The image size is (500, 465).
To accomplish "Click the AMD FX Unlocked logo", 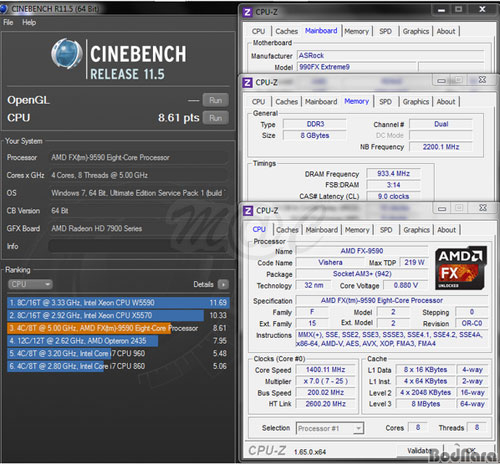I will pos(461,268).
